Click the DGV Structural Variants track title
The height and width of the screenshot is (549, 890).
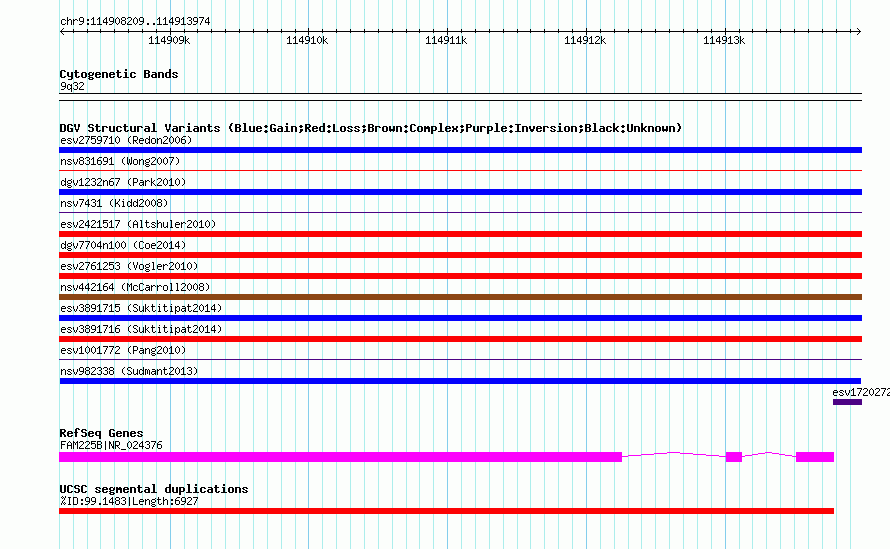(371, 128)
